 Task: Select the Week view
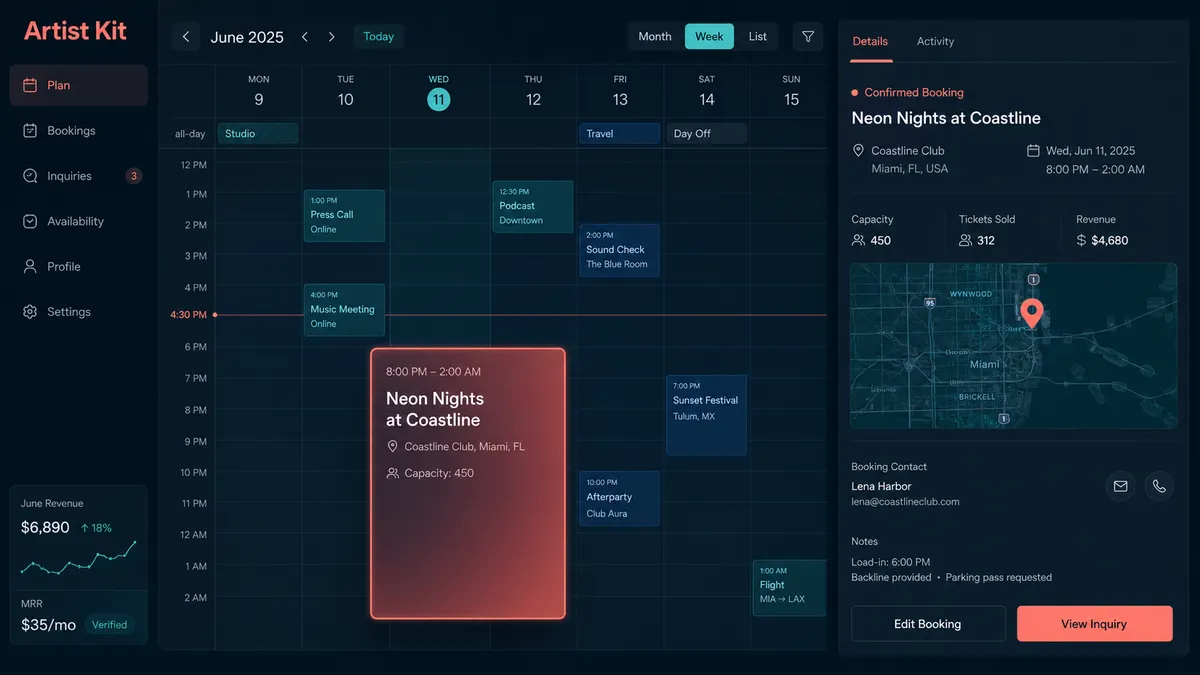(x=709, y=37)
